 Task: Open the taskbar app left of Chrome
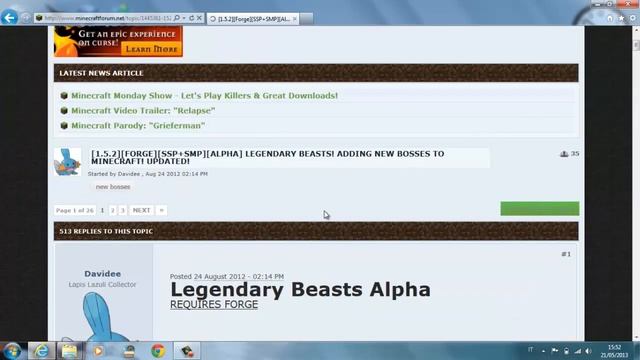click(x=129, y=351)
